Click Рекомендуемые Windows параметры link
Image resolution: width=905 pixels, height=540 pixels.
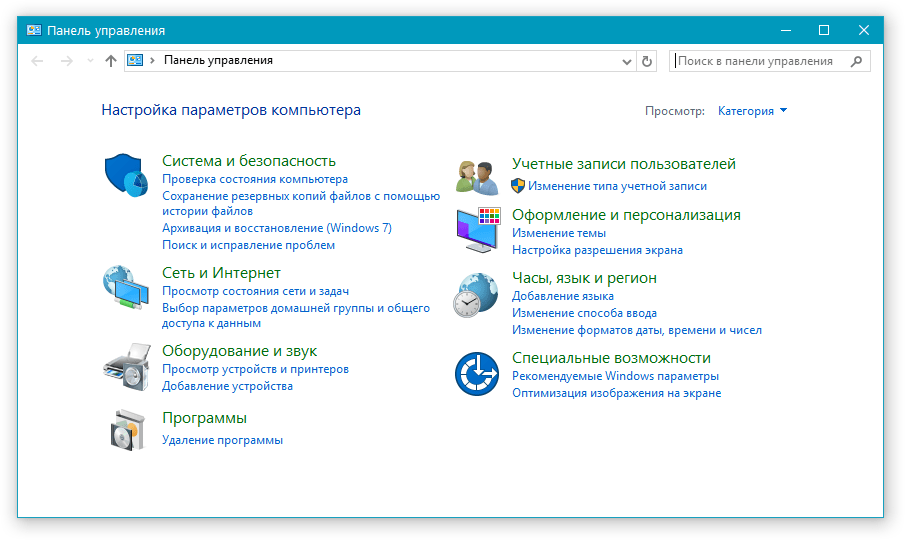615,376
